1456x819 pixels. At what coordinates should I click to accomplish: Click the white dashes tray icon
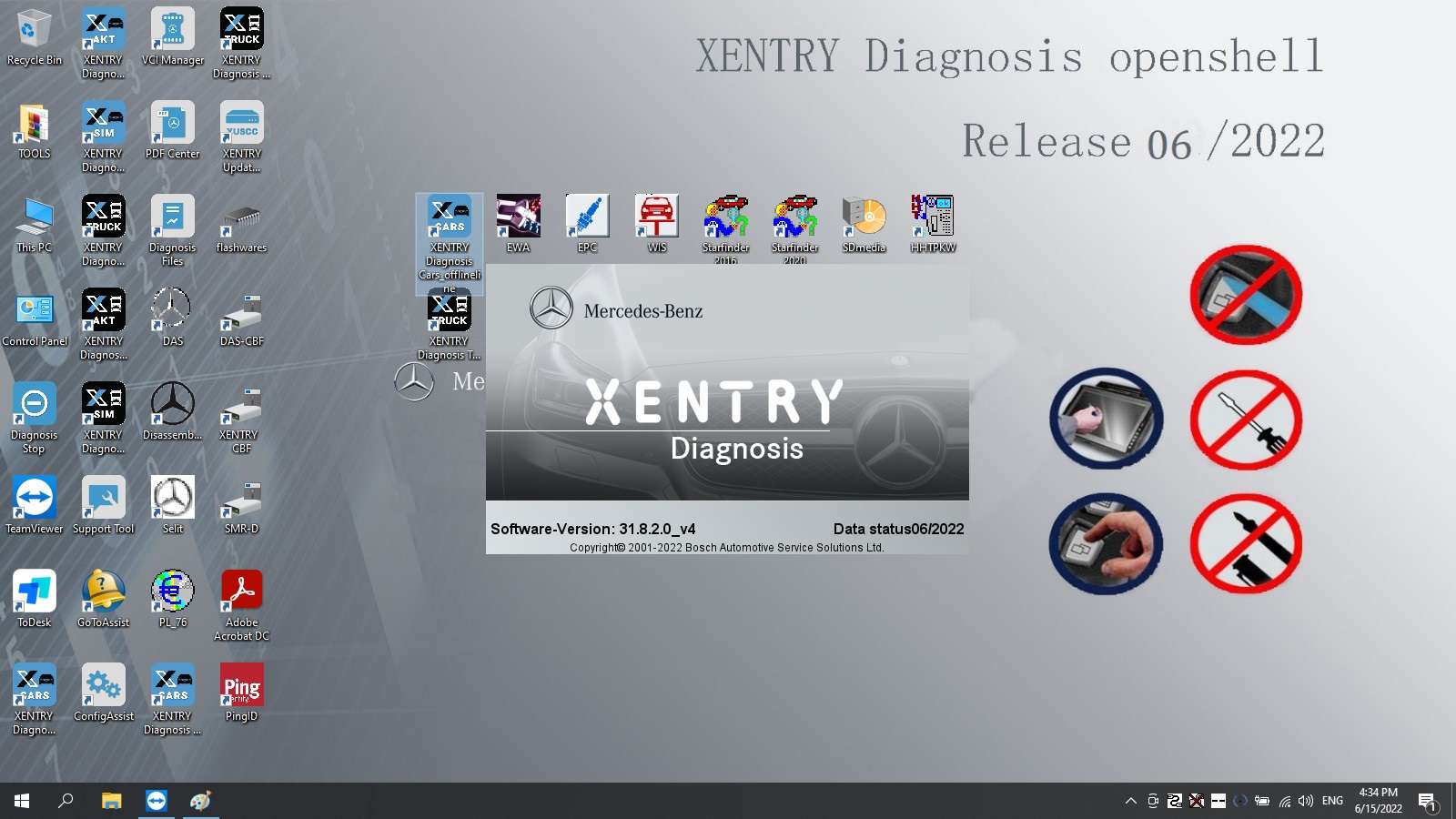pos(1218,801)
